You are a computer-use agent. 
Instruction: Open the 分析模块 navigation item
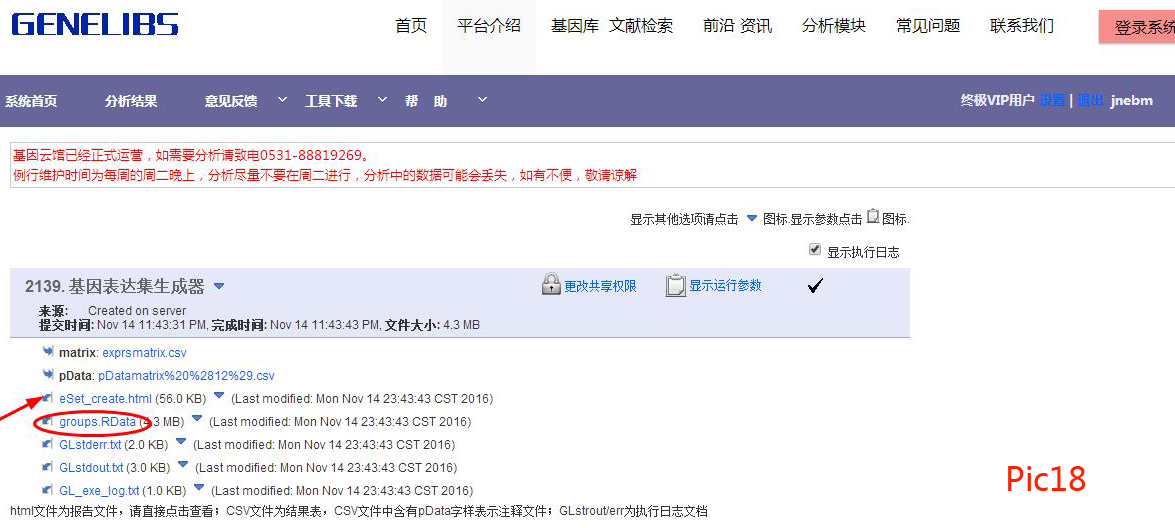(833, 26)
